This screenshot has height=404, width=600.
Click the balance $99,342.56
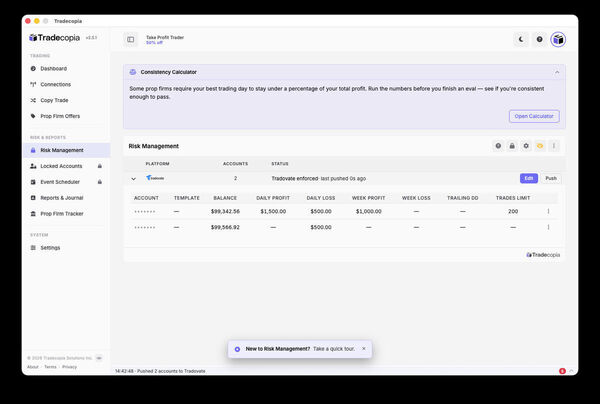pyautogui.click(x=225, y=211)
